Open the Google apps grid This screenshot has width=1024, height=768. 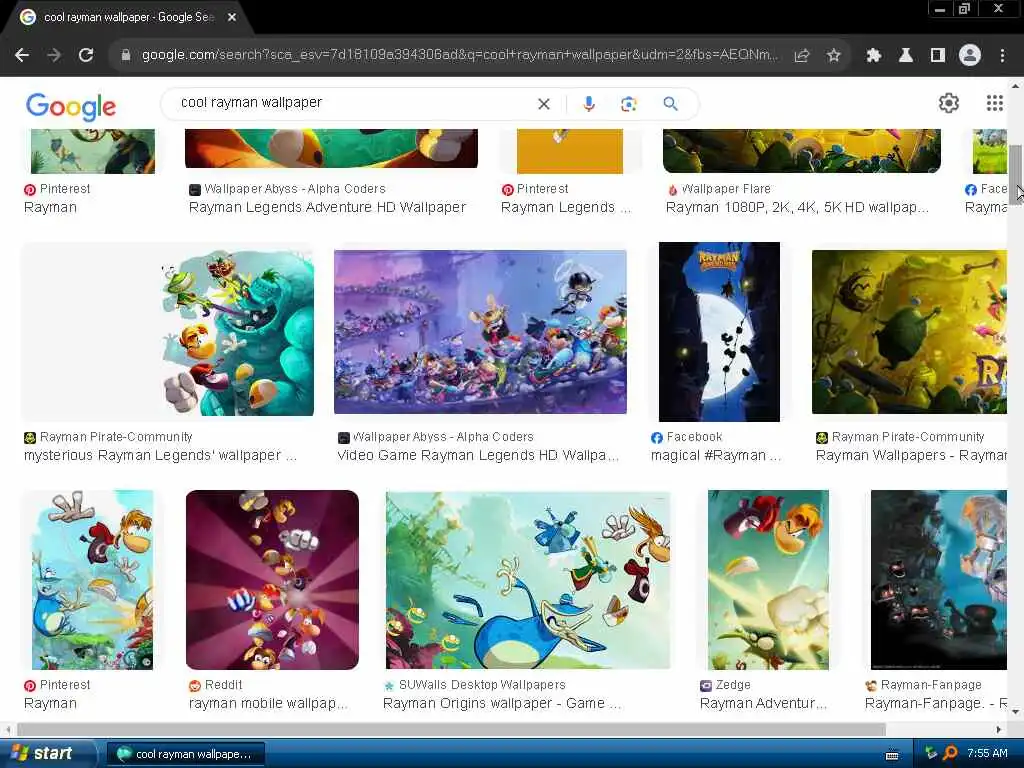tap(995, 103)
